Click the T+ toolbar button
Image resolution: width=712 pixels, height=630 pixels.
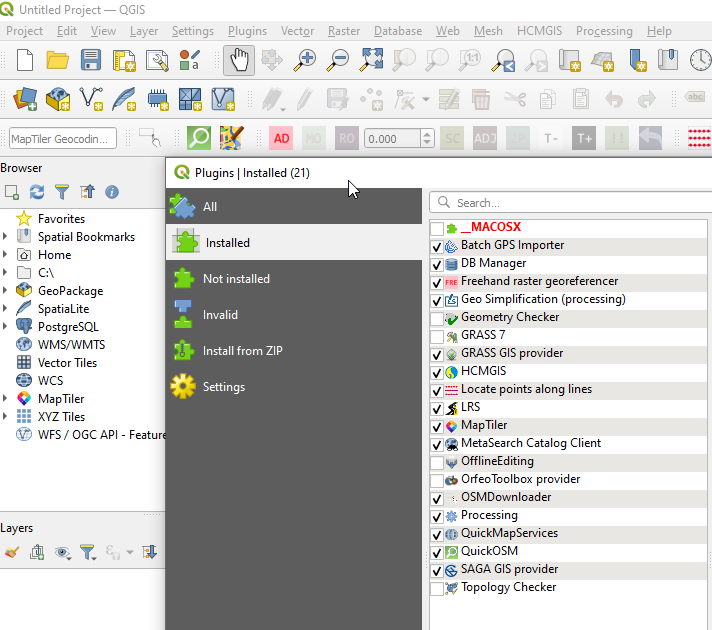[x=584, y=138]
